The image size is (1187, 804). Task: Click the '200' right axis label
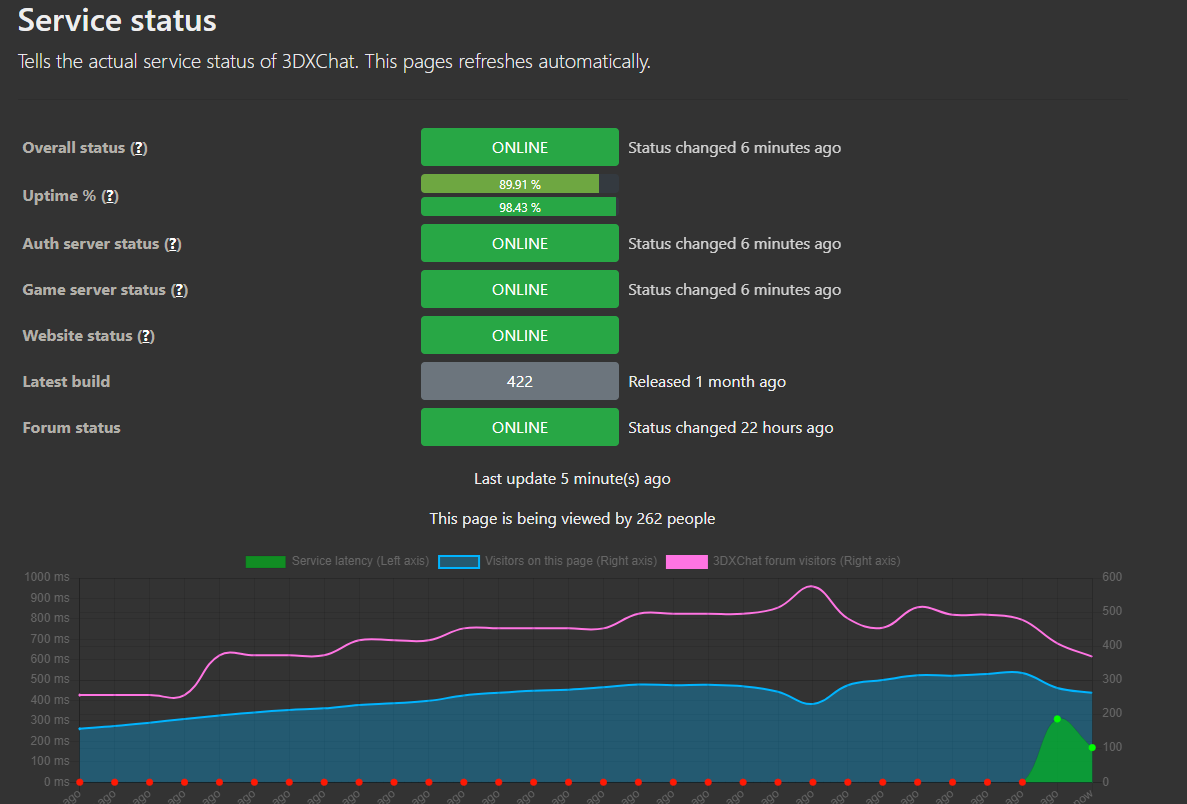coord(1112,713)
